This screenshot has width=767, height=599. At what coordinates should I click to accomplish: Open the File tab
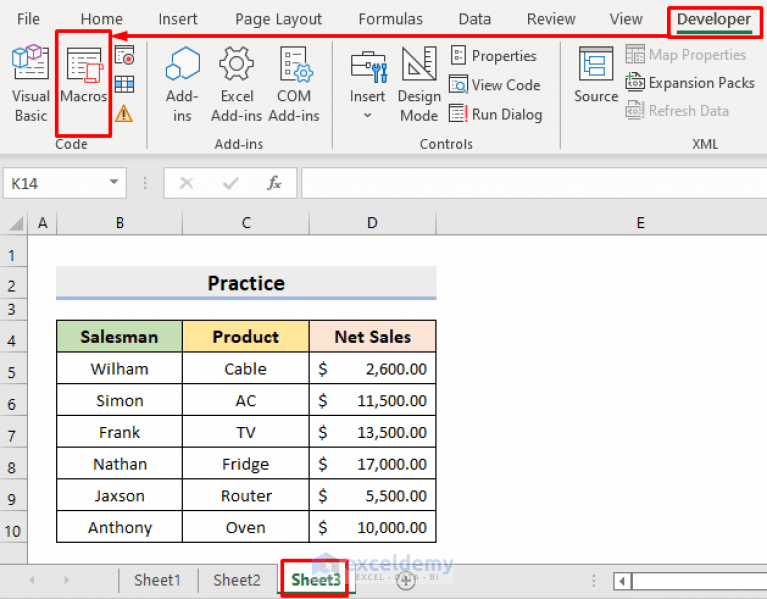(28, 19)
